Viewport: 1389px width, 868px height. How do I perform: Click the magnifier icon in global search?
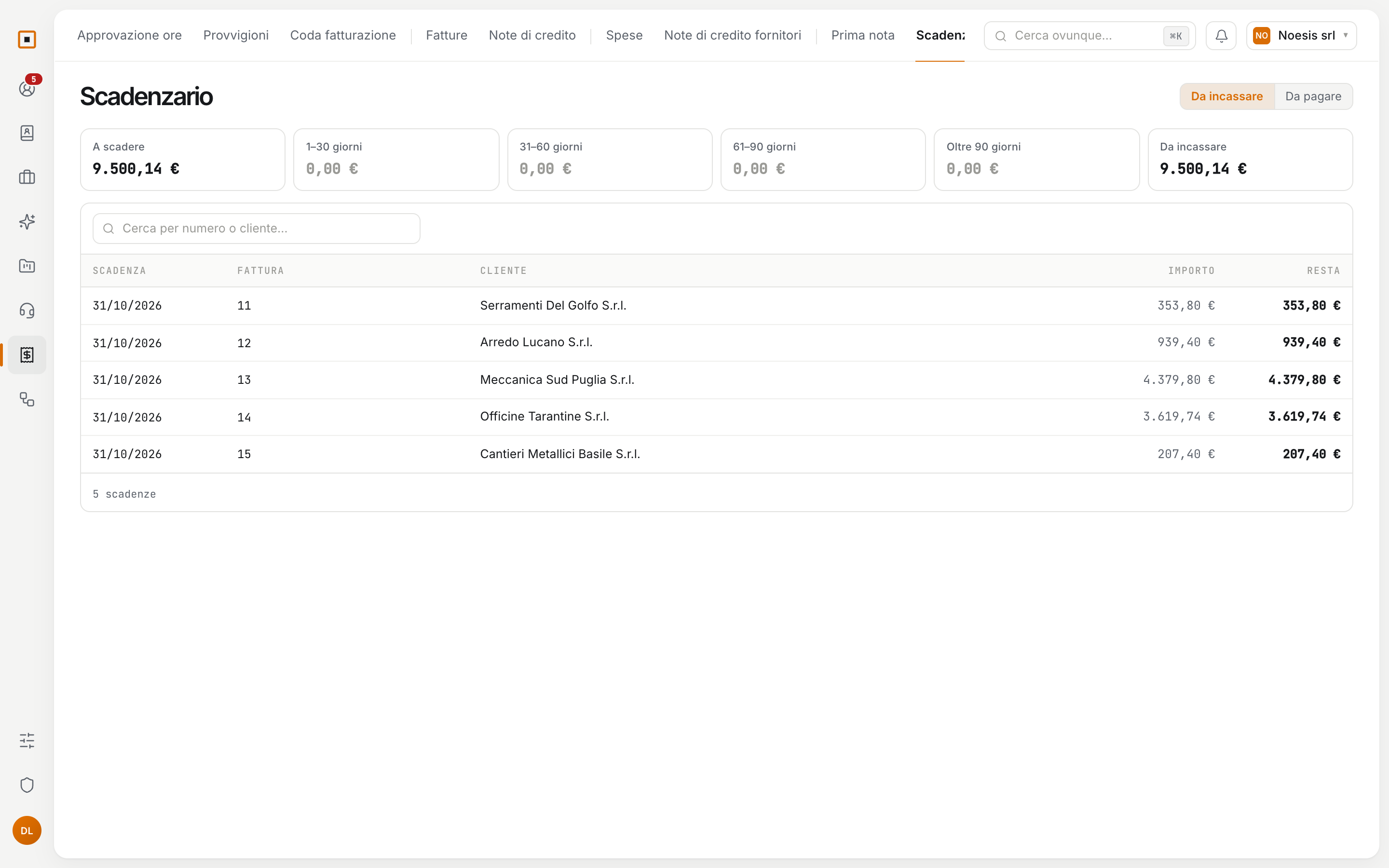point(1000,36)
